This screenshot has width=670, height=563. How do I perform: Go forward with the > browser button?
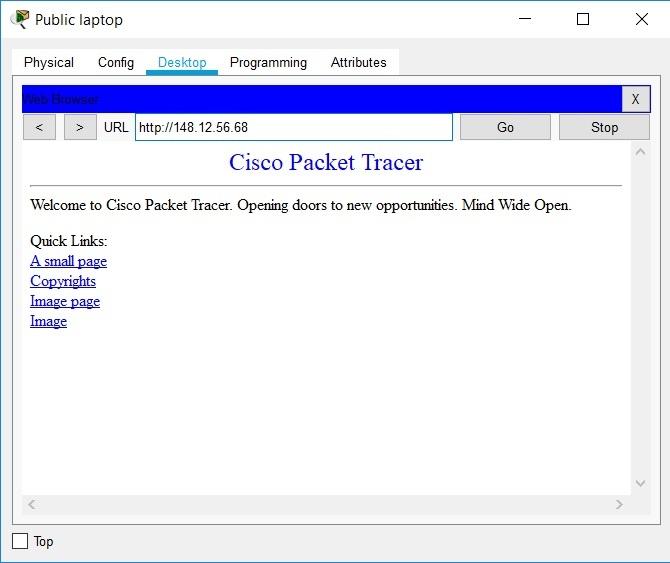[x=80, y=127]
